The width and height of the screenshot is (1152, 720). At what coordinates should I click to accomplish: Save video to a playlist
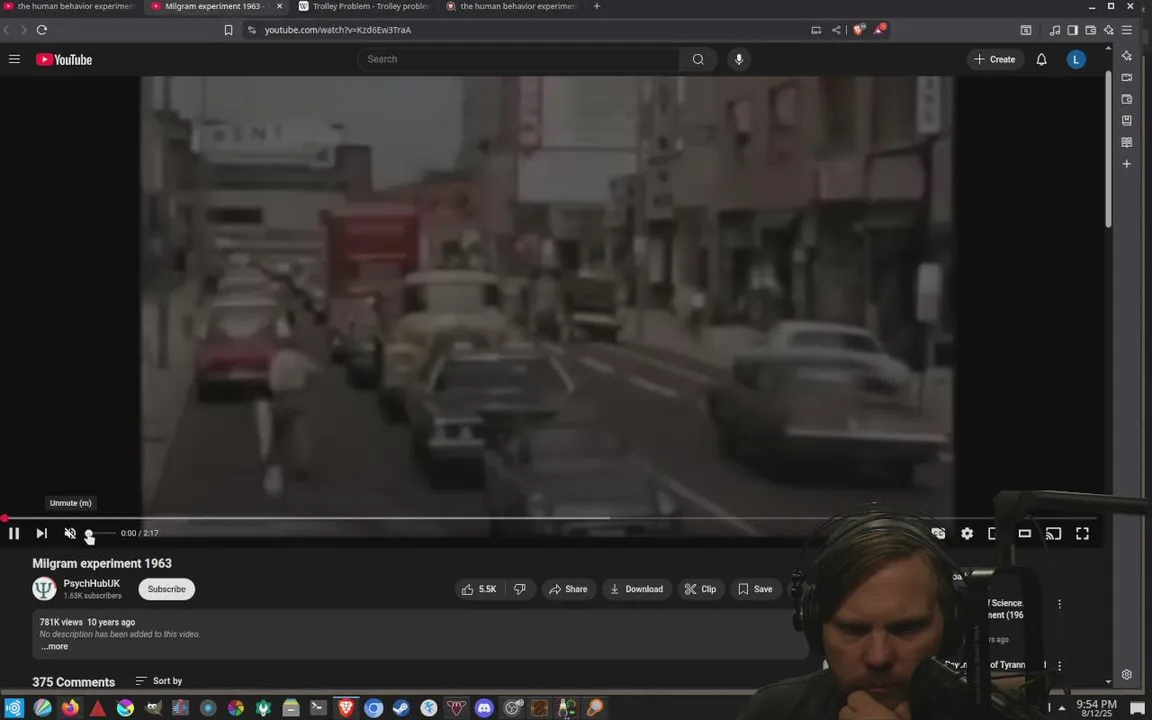pyautogui.click(x=755, y=589)
